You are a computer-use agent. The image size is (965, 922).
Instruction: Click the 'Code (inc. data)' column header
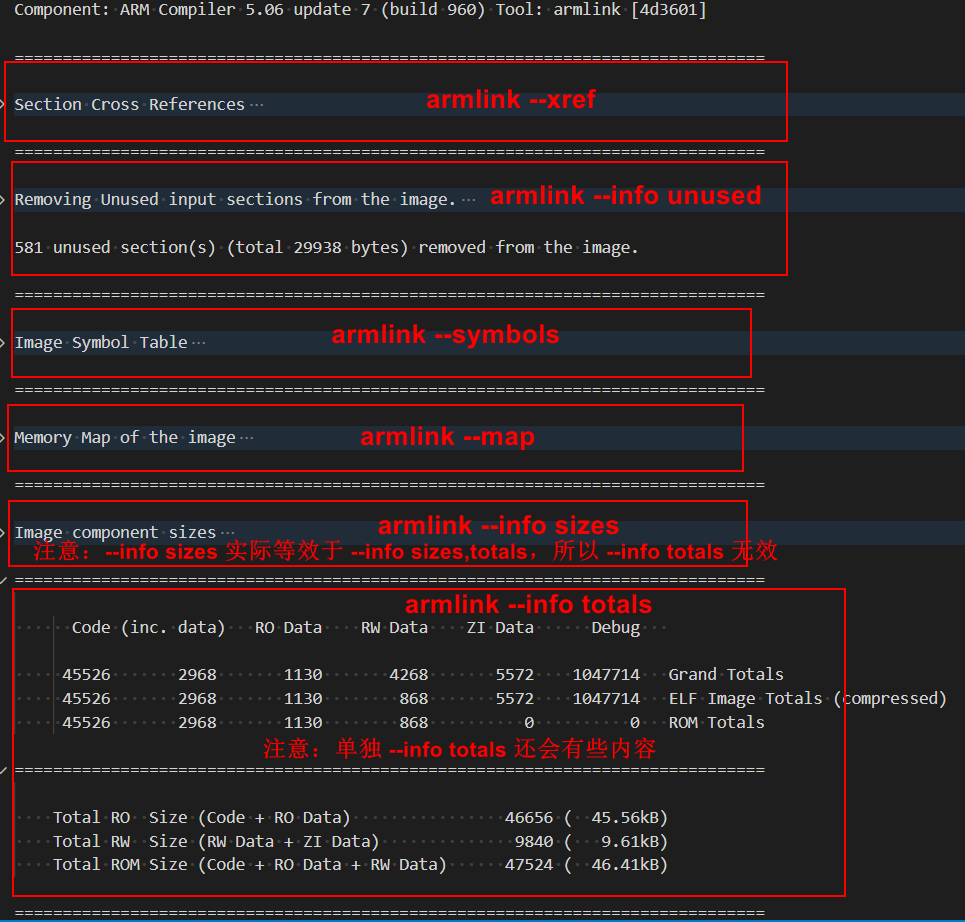point(148,628)
